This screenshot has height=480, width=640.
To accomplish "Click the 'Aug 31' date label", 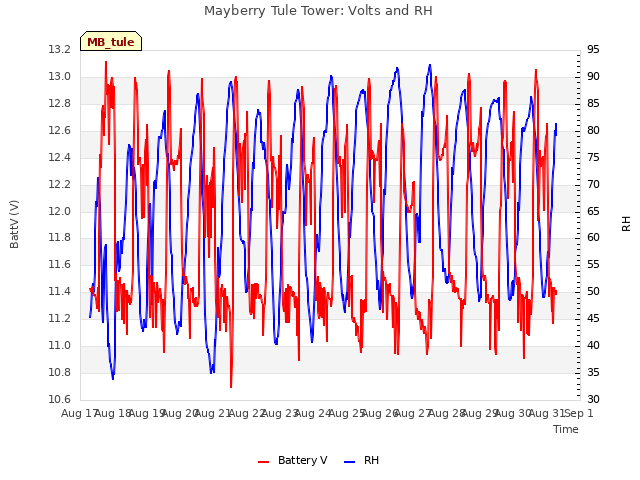I will (546, 413).
